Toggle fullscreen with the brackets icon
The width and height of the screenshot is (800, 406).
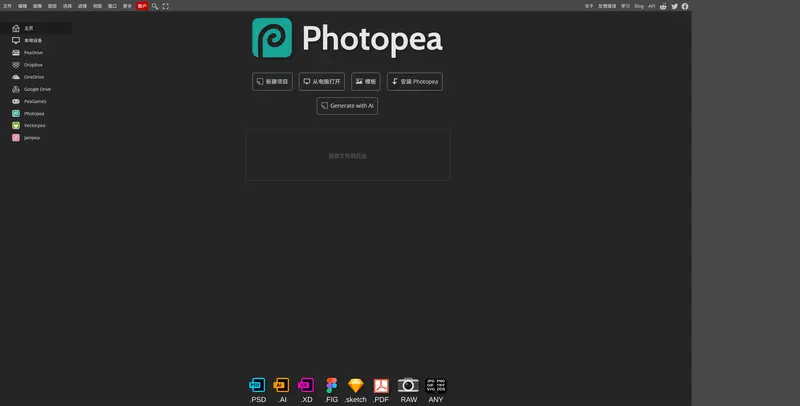point(165,6)
